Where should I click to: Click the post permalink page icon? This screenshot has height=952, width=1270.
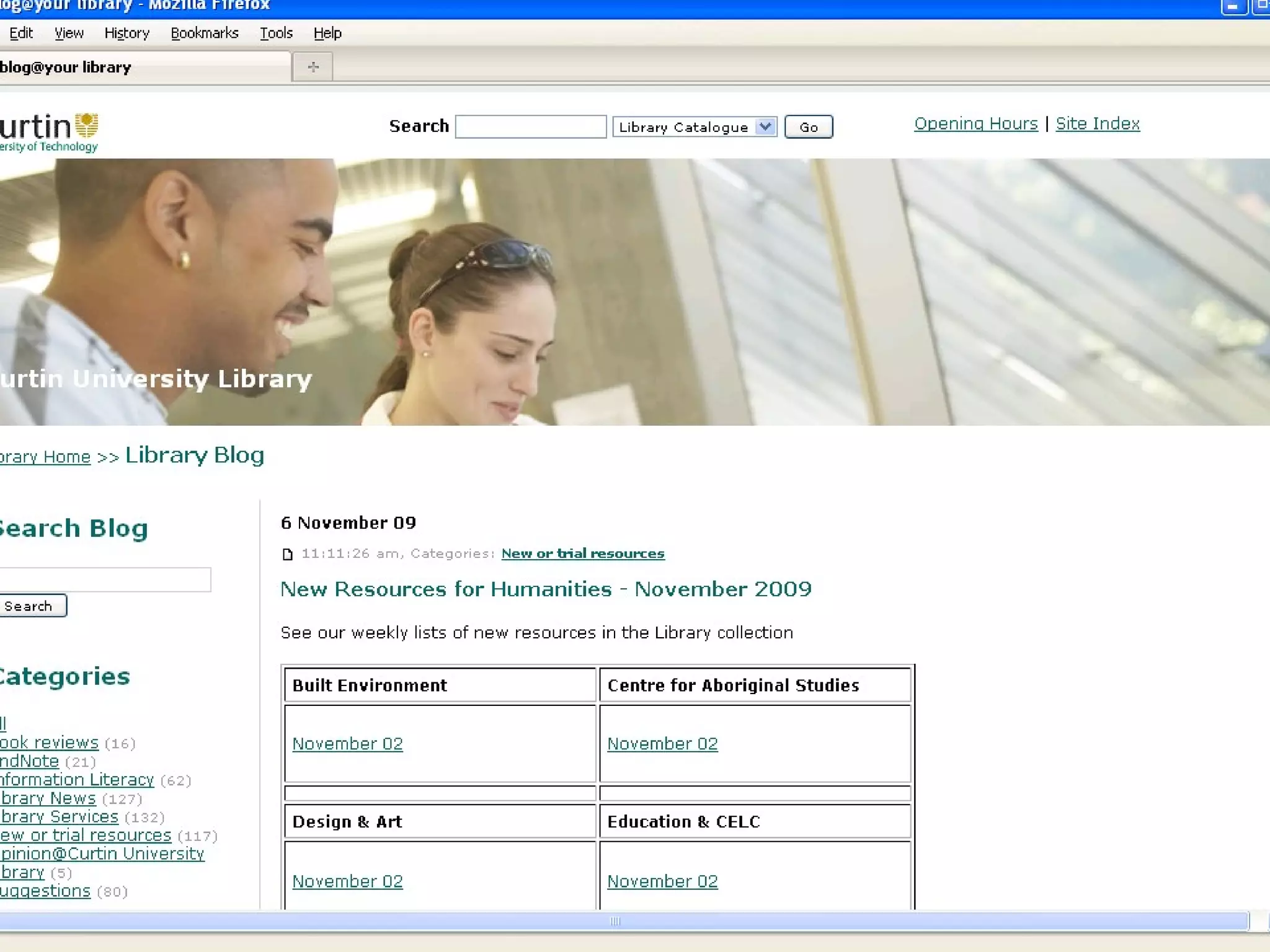click(287, 554)
